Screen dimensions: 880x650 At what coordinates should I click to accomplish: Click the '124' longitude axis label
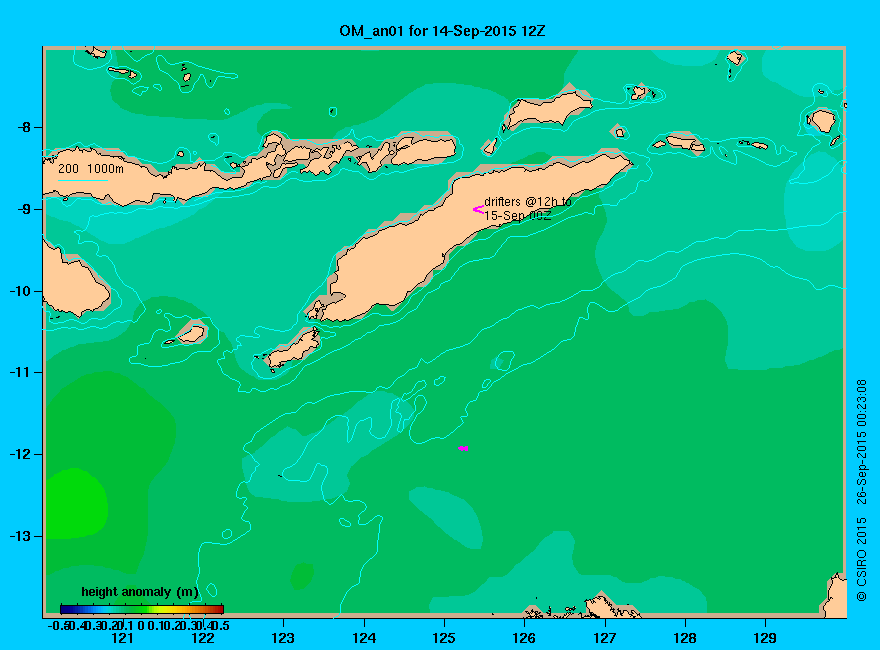(364, 638)
